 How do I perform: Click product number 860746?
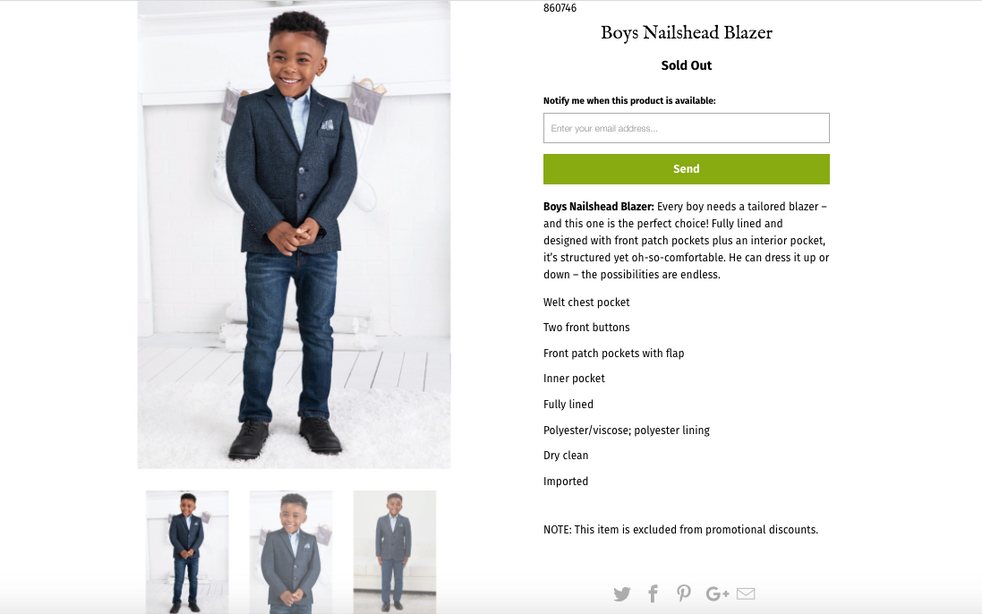[x=560, y=8]
